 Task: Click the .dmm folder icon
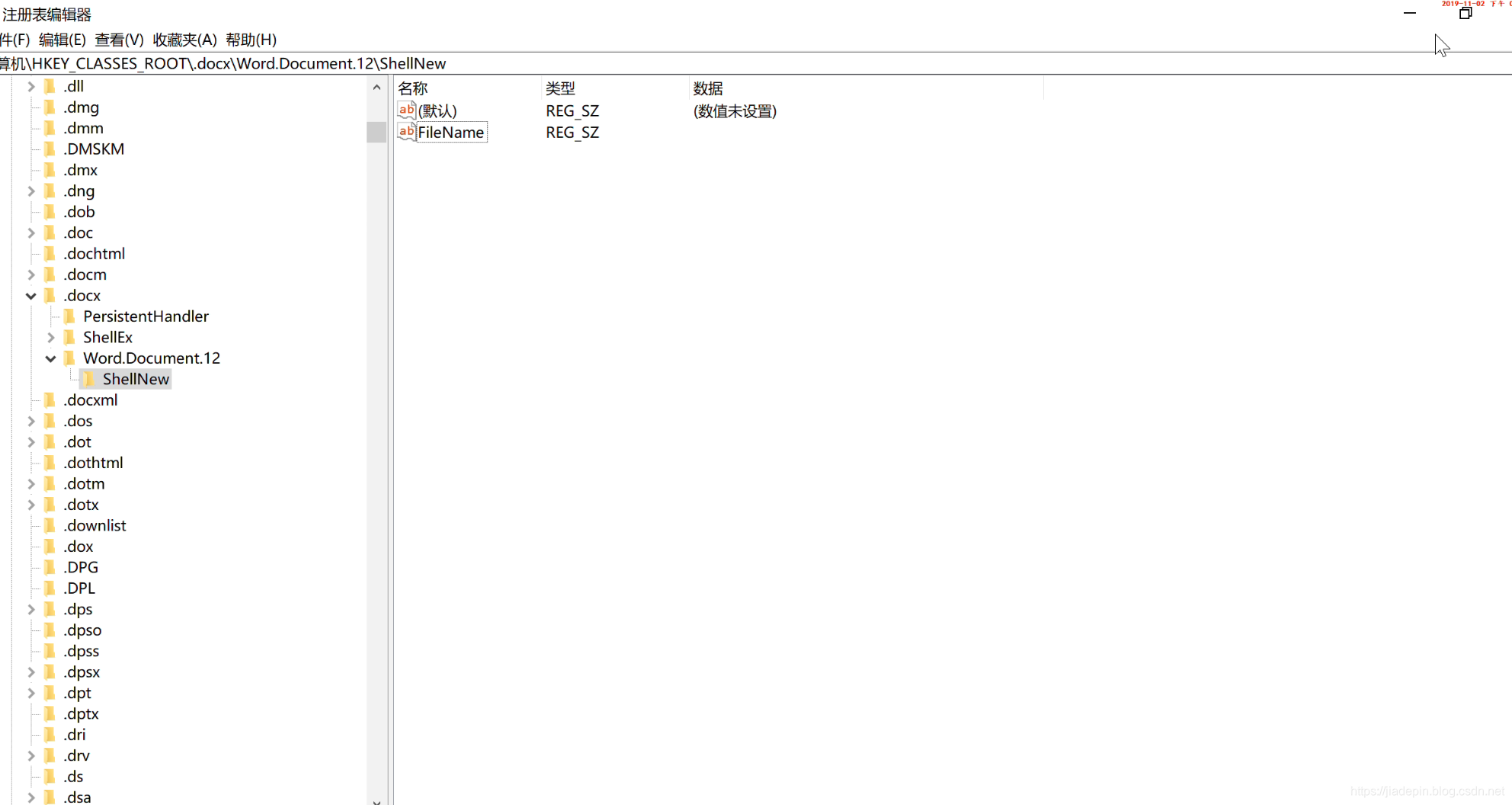pos(50,128)
